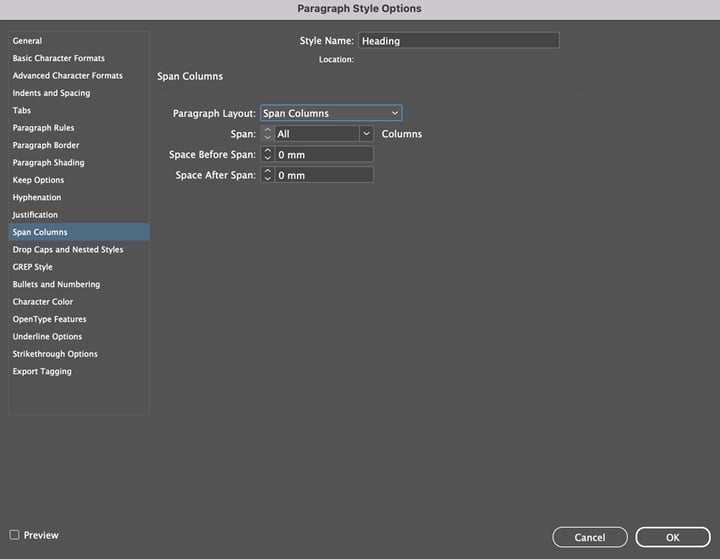Enable the Preview checkbox
The width and height of the screenshot is (720, 559).
(x=14, y=535)
